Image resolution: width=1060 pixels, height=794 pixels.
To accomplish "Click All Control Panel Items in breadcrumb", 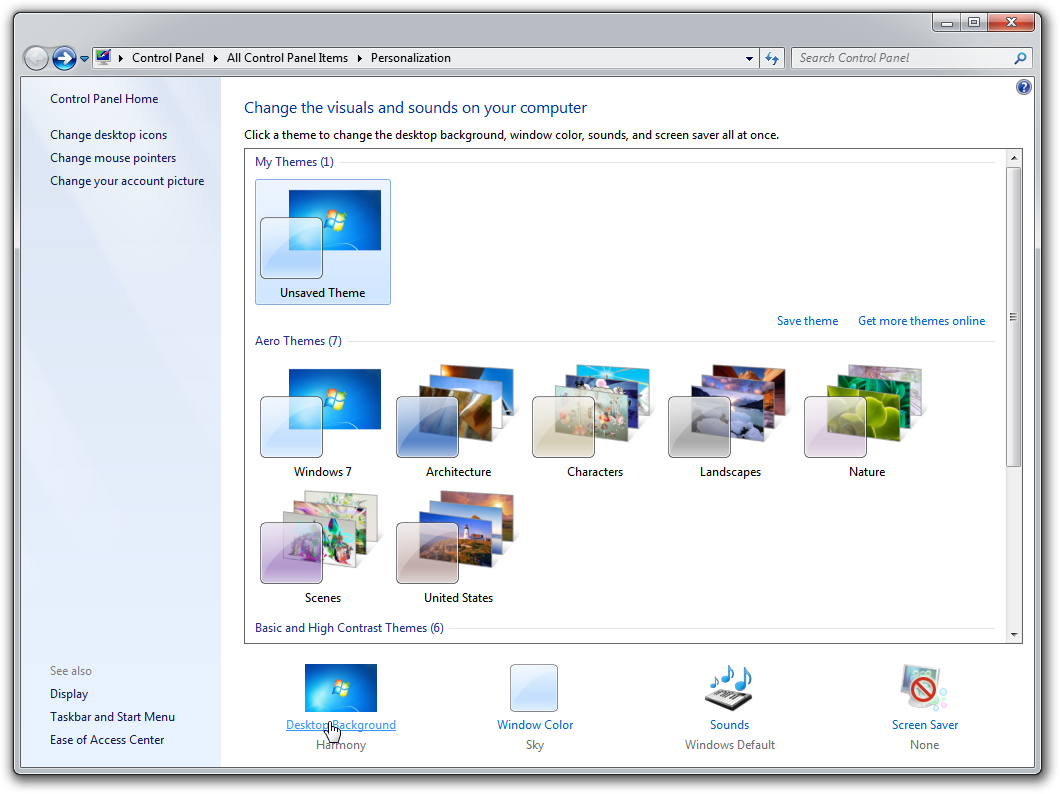I will pos(287,58).
